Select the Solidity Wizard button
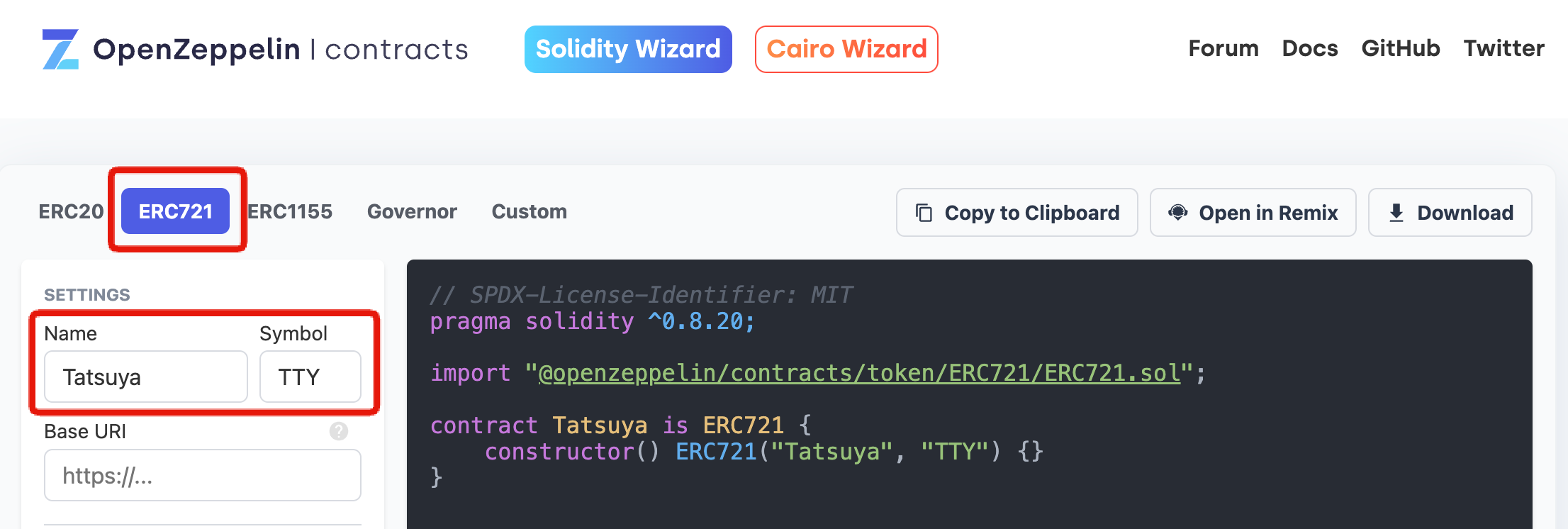This screenshot has width=1568, height=529. (x=628, y=49)
